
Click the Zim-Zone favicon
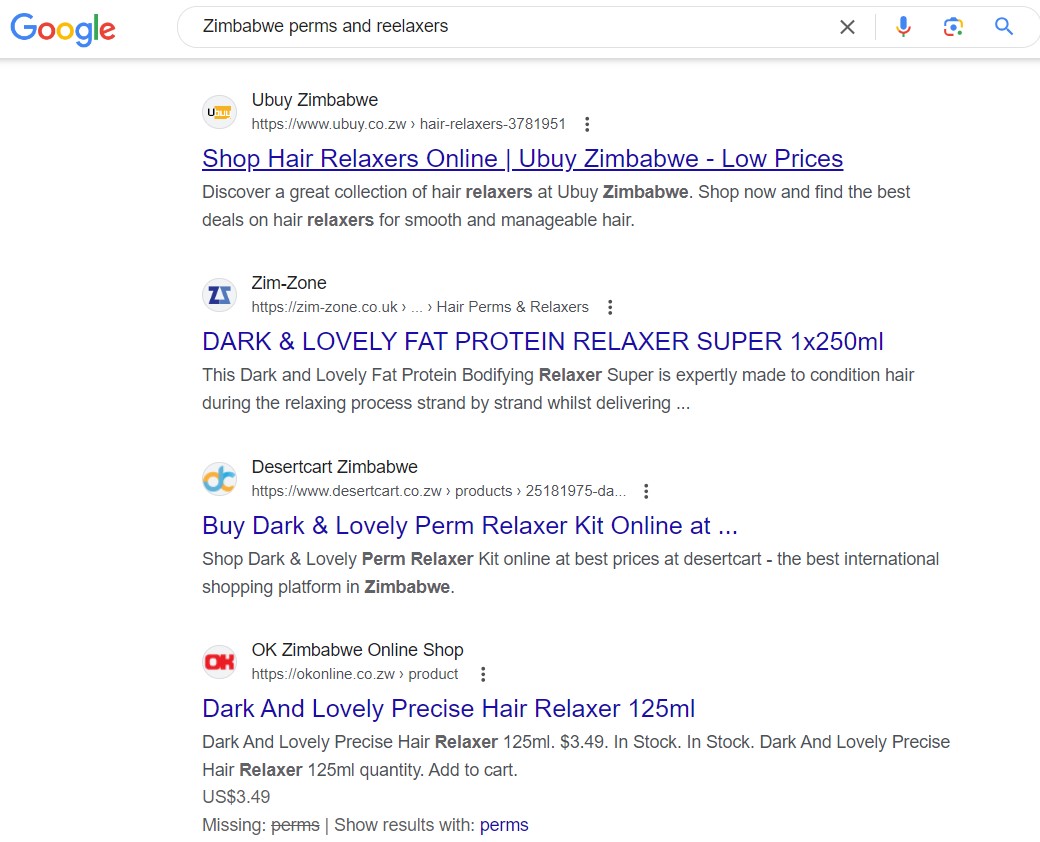pos(219,295)
